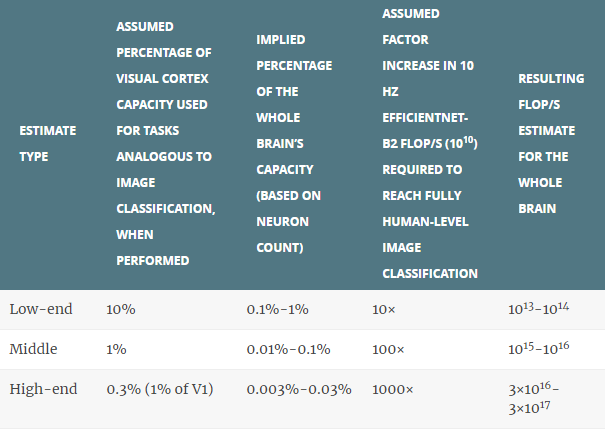The width and height of the screenshot is (608, 429).
Task: Click the 100× factor cell
Action: [x=388, y=349]
